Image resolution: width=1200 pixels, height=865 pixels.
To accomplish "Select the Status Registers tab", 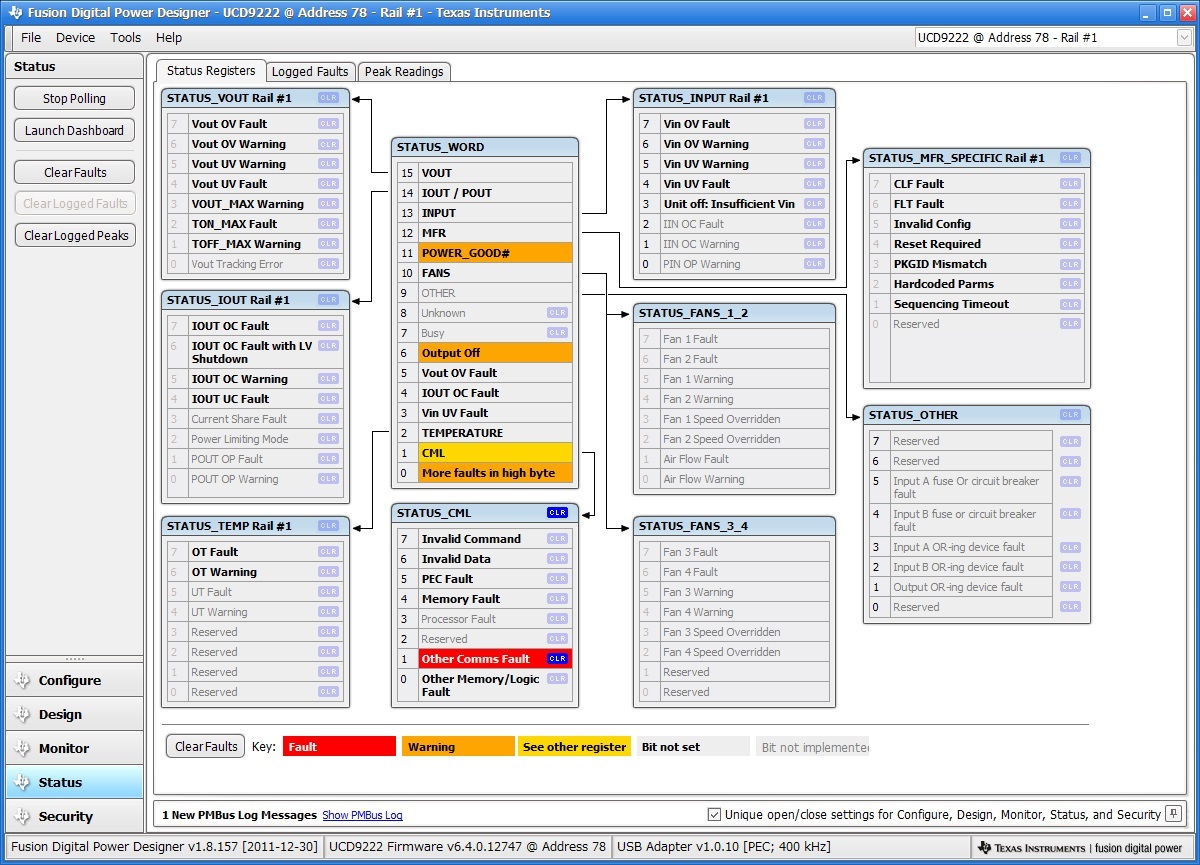I will tap(211, 70).
